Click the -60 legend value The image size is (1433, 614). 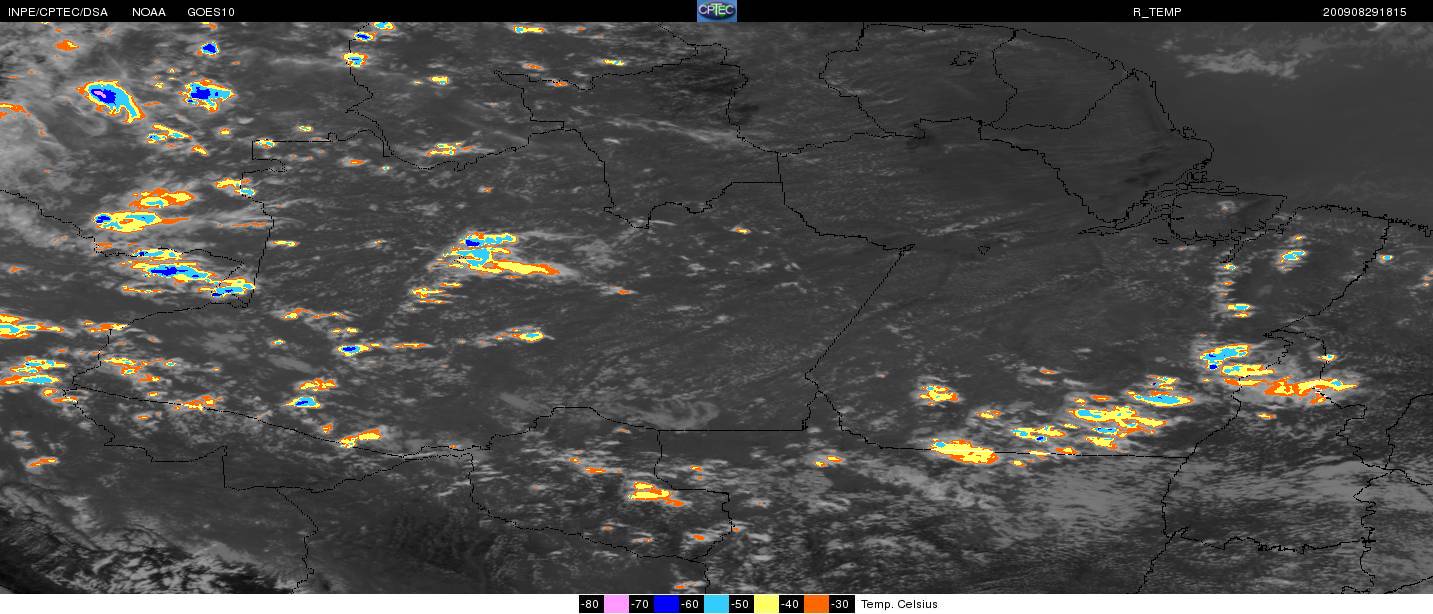tap(691, 604)
